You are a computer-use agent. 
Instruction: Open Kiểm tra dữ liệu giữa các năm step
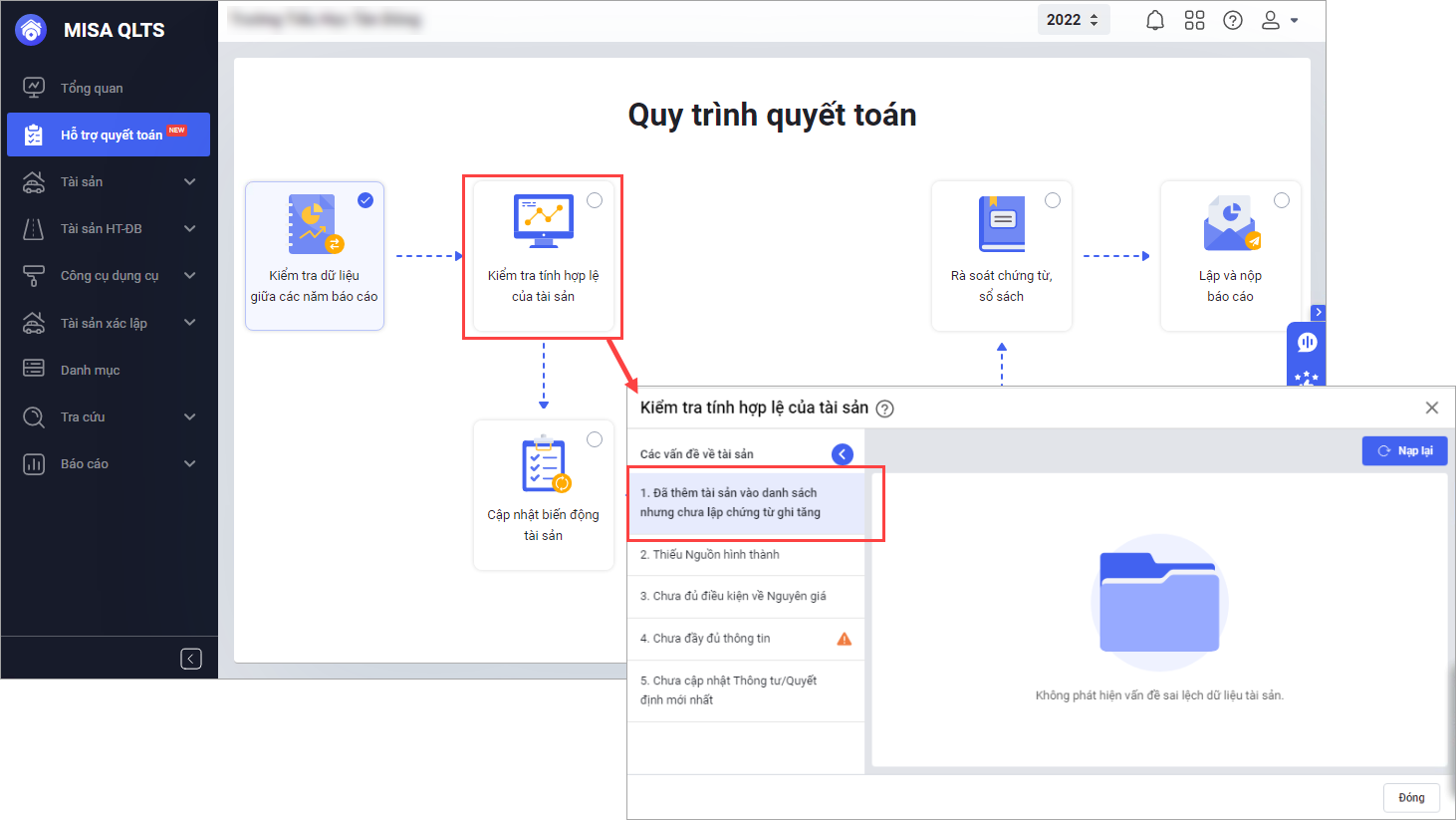pos(315,256)
